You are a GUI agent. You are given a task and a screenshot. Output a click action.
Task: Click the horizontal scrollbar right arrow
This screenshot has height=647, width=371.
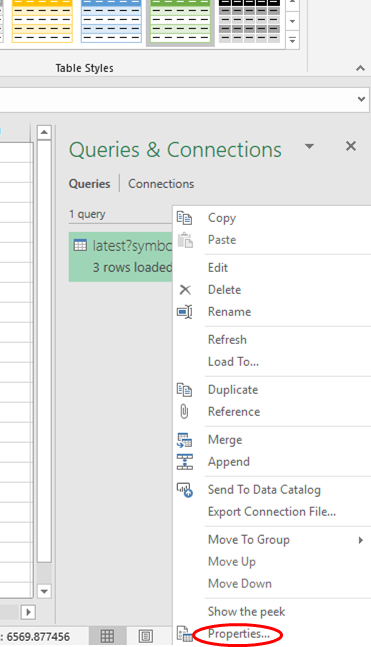pos(28,612)
